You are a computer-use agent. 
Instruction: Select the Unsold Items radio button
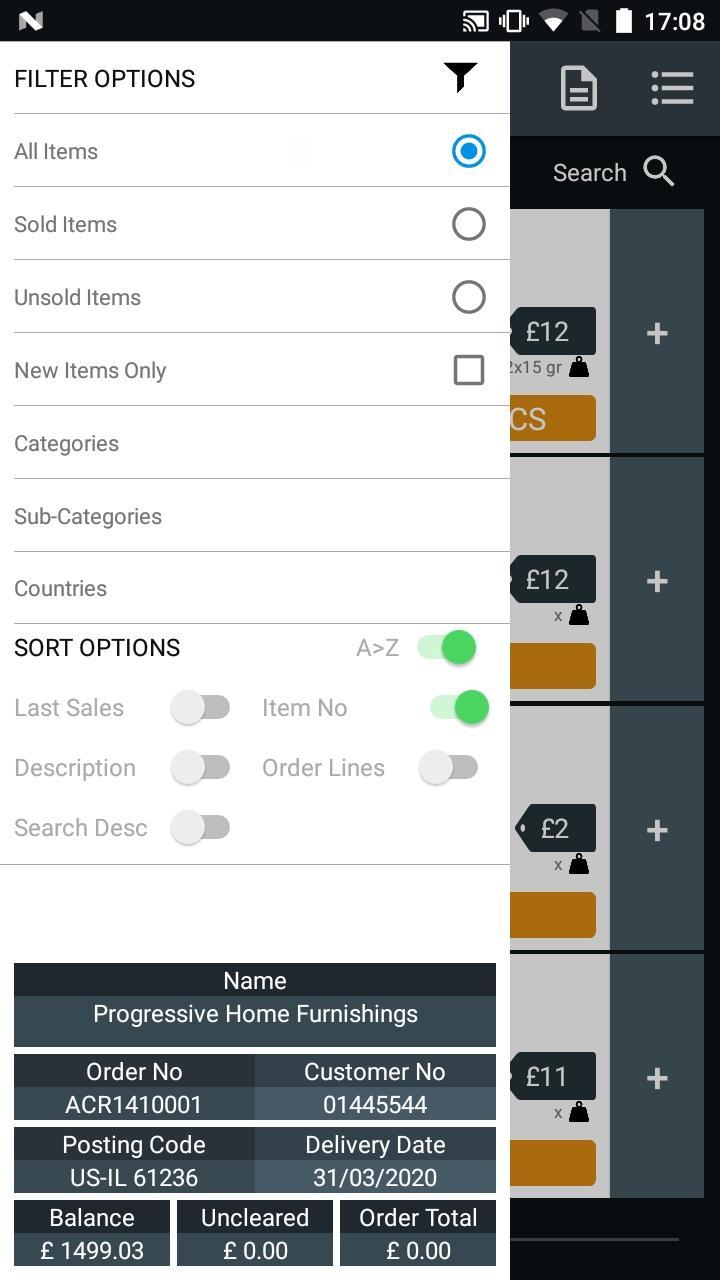(469, 297)
